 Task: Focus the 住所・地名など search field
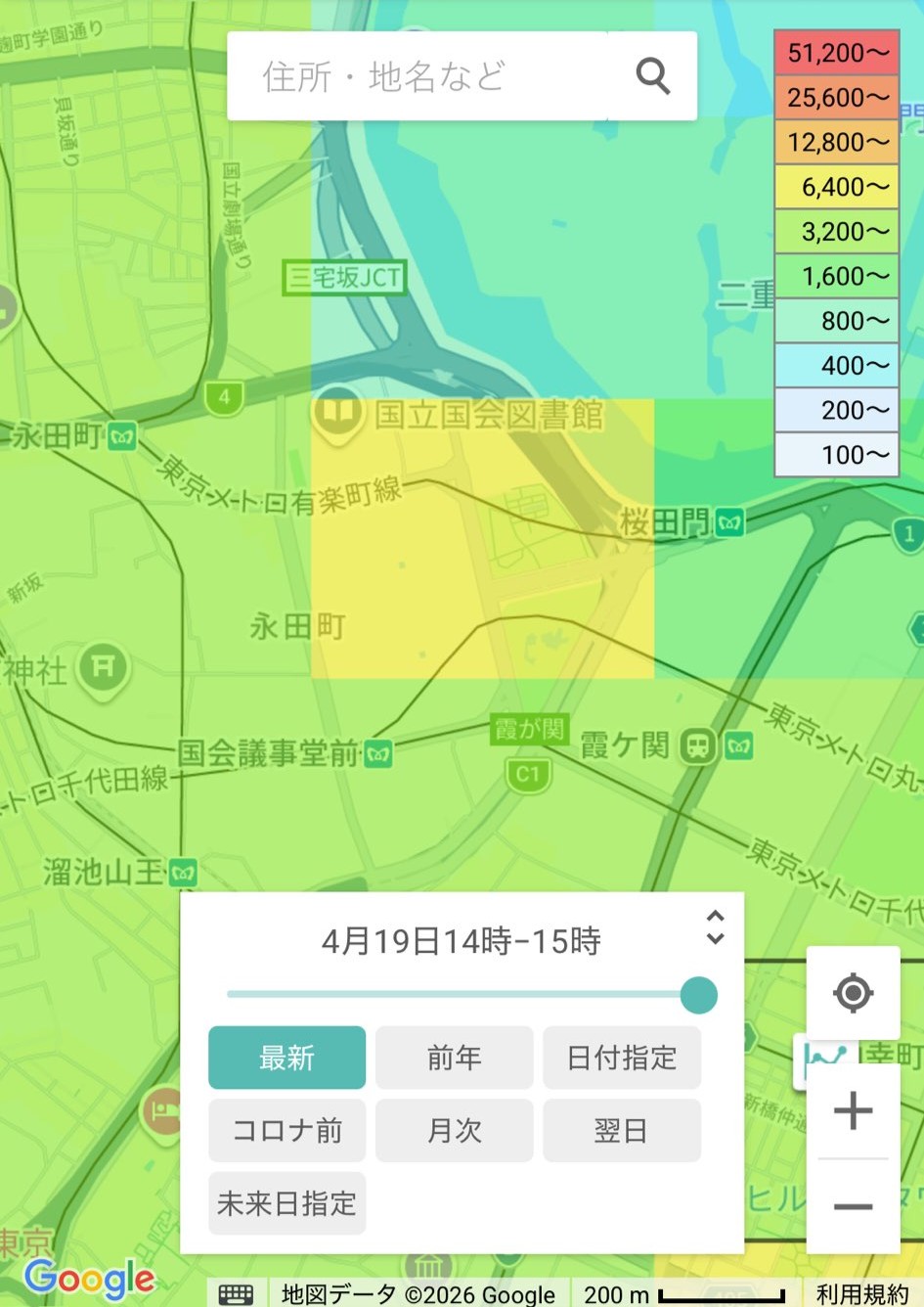420,76
